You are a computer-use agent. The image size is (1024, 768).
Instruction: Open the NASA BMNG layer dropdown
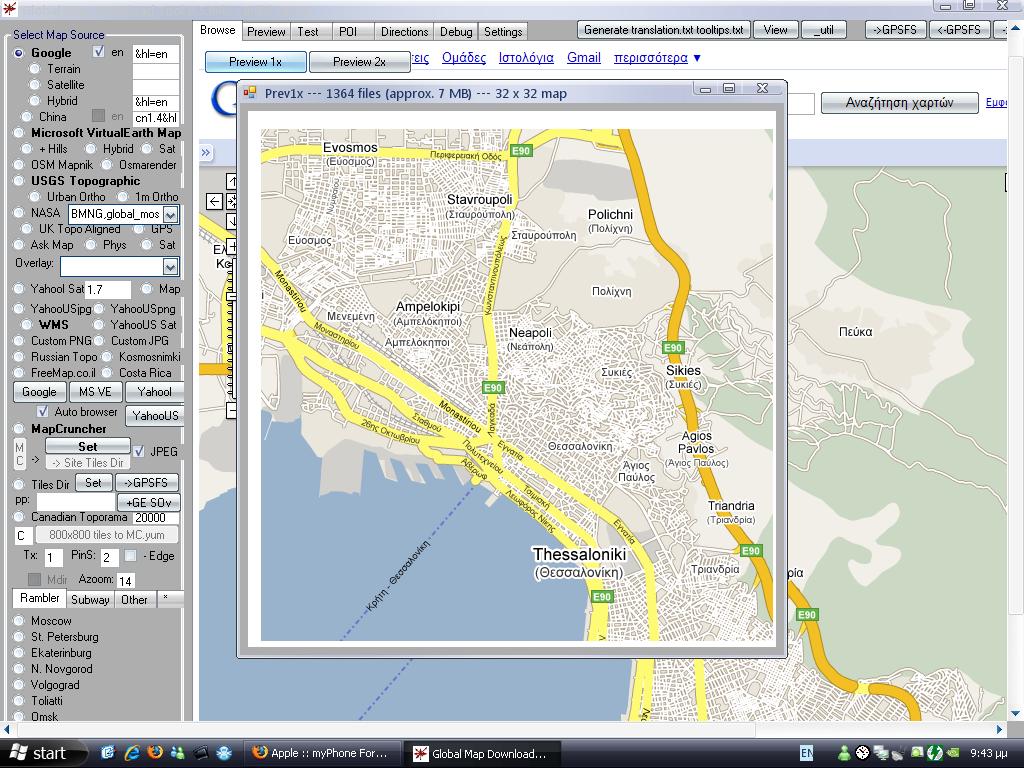coord(170,214)
